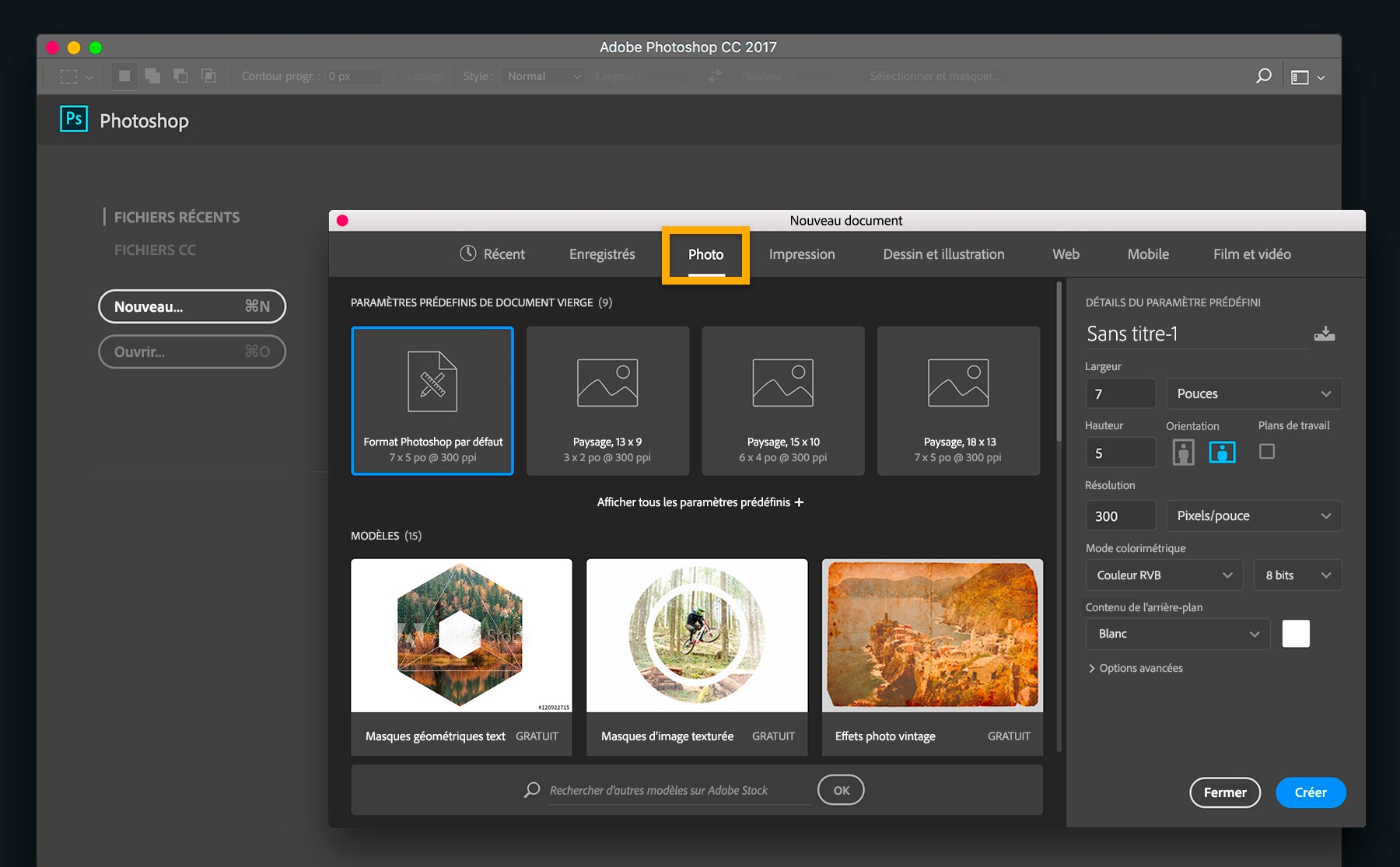Select the Paysage, 18 x 13 preset
This screenshot has height=867, width=1400.
pyautogui.click(x=958, y=400)
